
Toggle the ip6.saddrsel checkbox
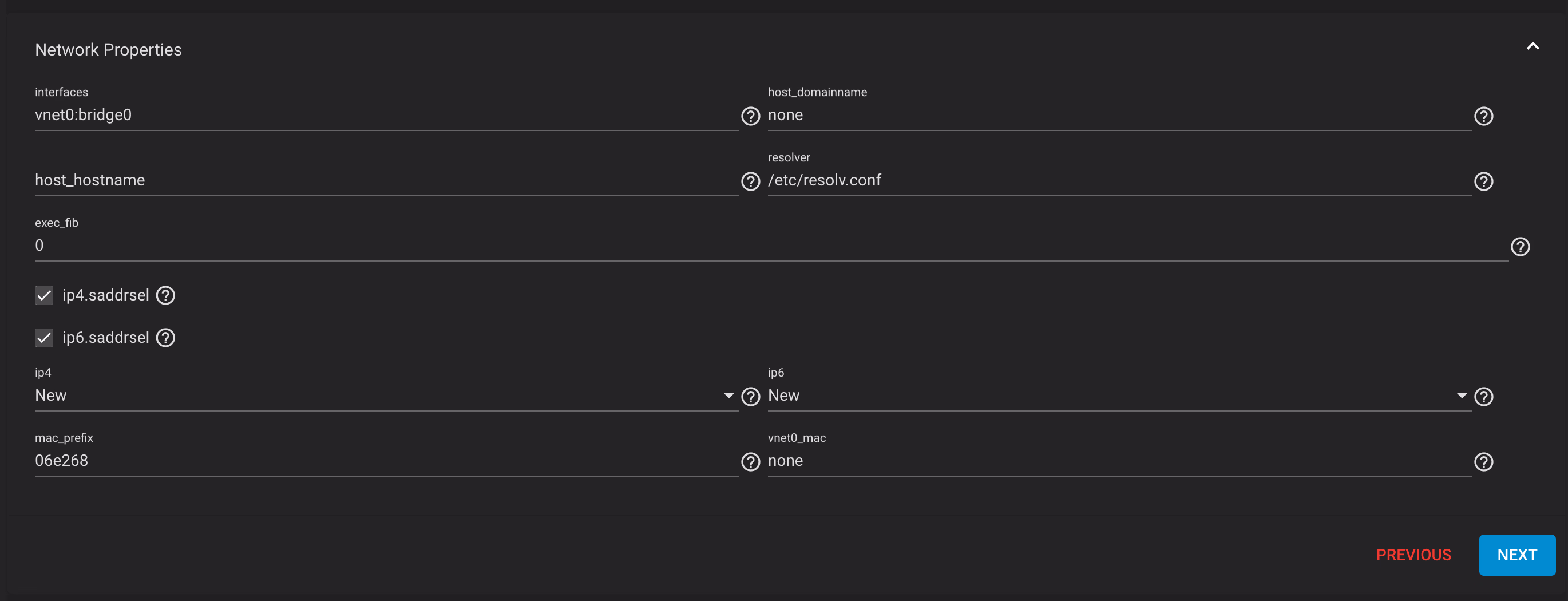point(44,337)
